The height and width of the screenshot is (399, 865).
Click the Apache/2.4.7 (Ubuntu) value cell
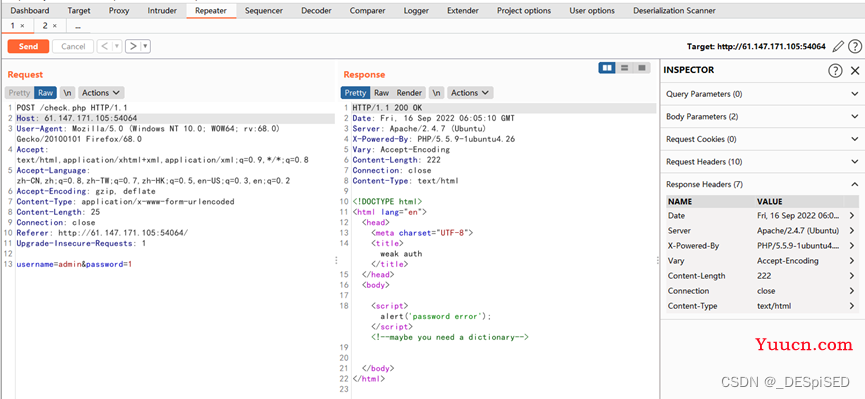(798, 231)
